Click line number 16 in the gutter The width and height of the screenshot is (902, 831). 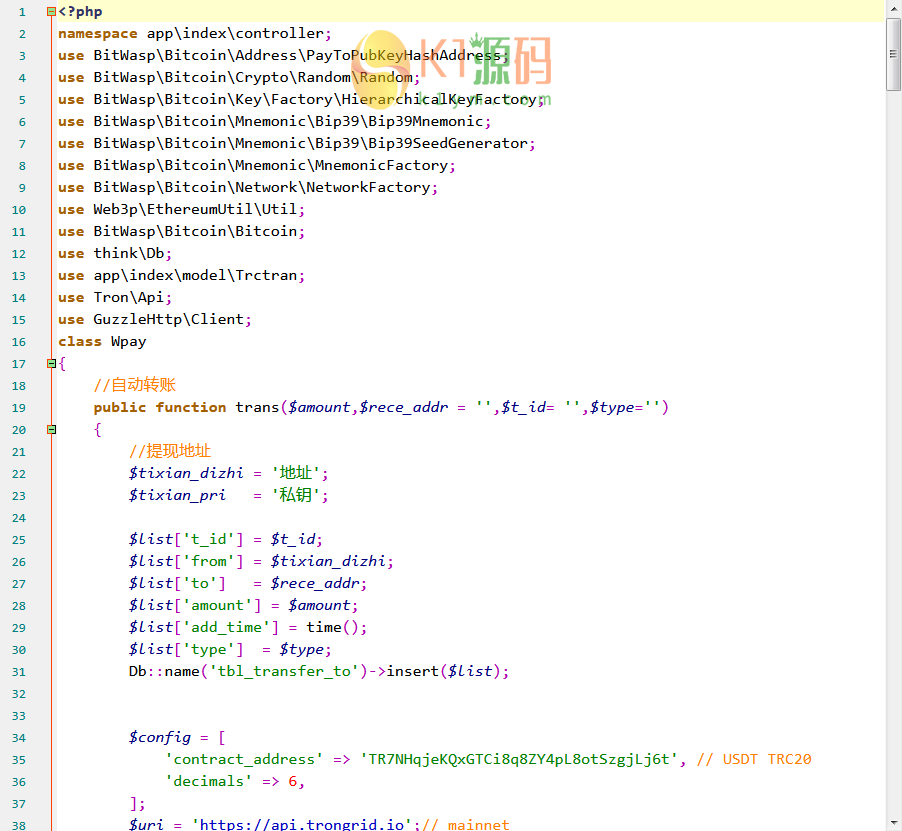19,342
